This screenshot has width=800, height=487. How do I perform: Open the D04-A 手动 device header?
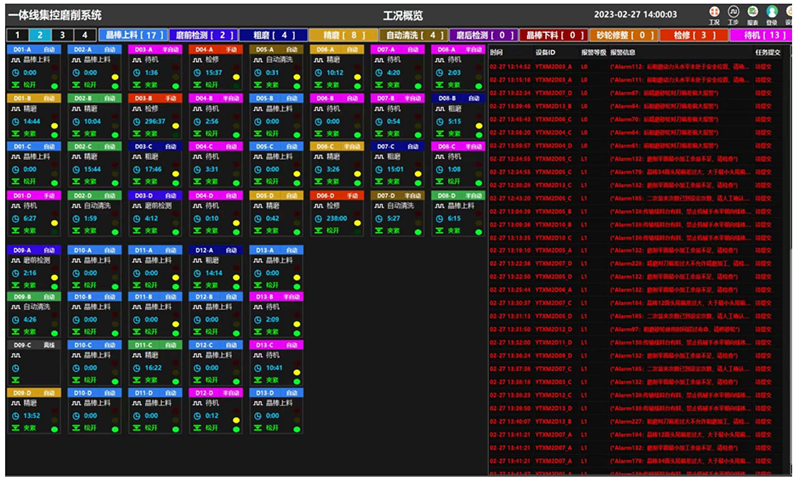pos(214,48)
